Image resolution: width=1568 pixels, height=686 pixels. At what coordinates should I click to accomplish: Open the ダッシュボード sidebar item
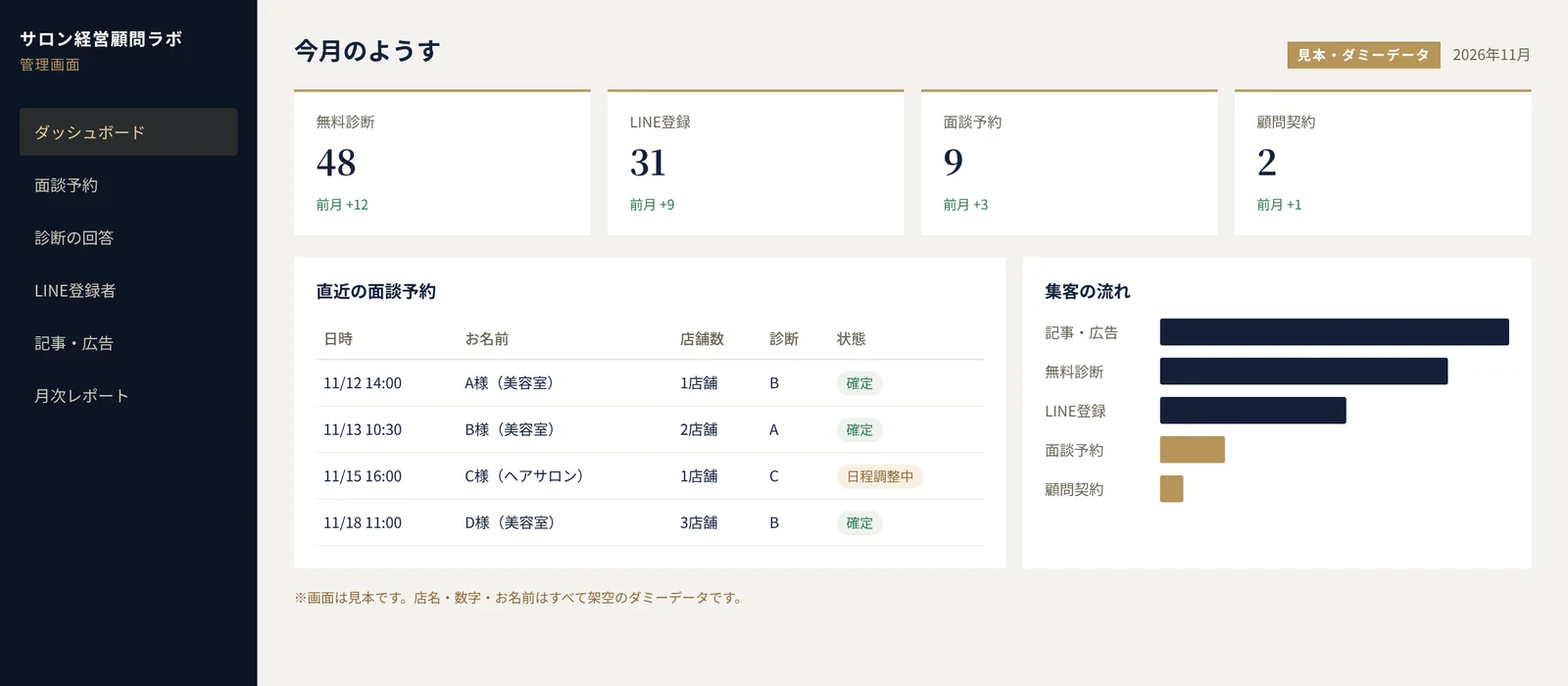click(128, 132)
